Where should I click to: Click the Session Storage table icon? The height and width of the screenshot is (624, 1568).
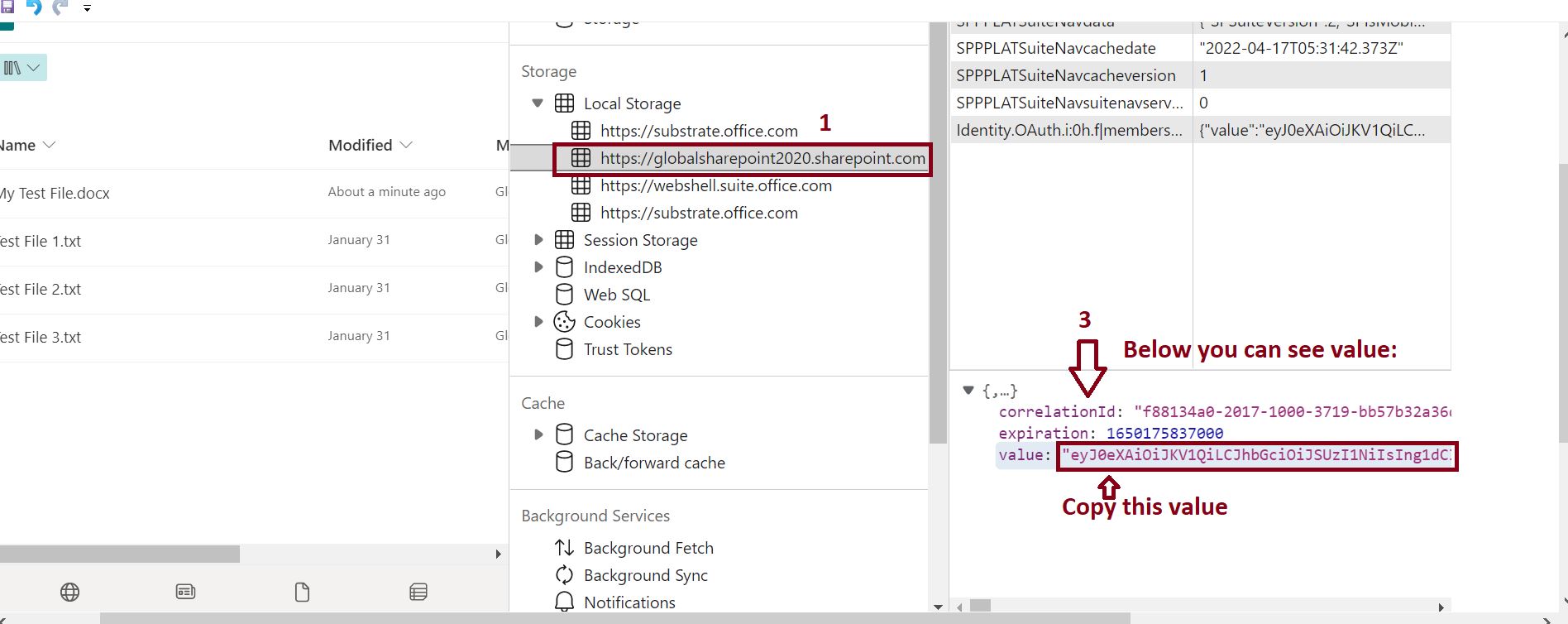(x=564, y=240)
